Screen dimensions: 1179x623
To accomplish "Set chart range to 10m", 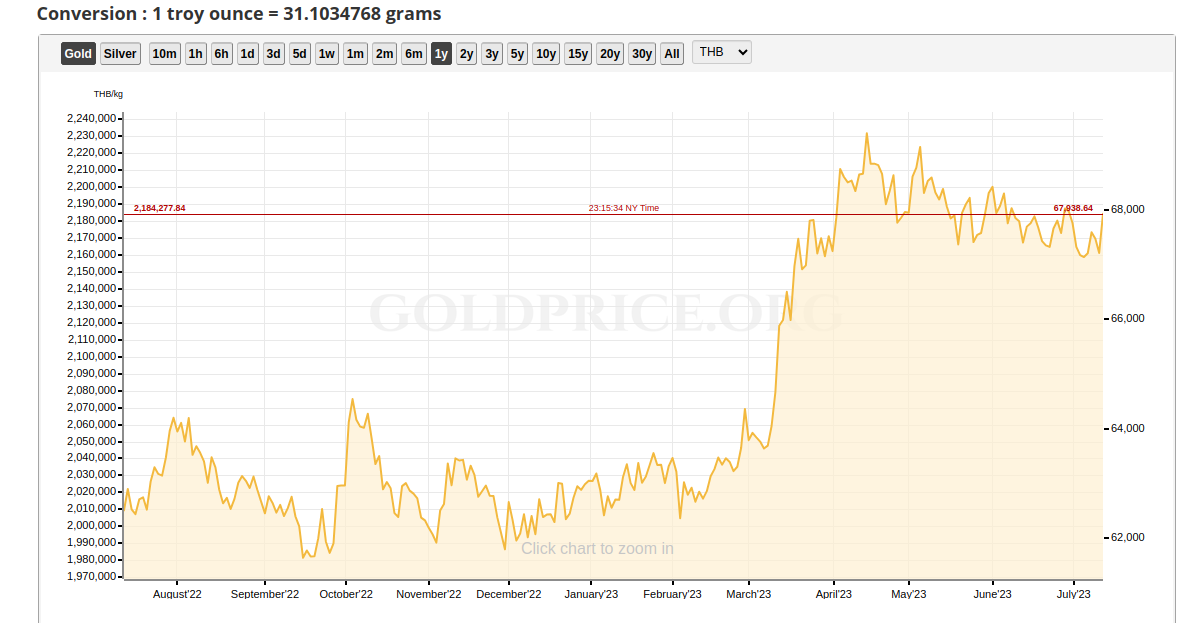I will point(165,54).
